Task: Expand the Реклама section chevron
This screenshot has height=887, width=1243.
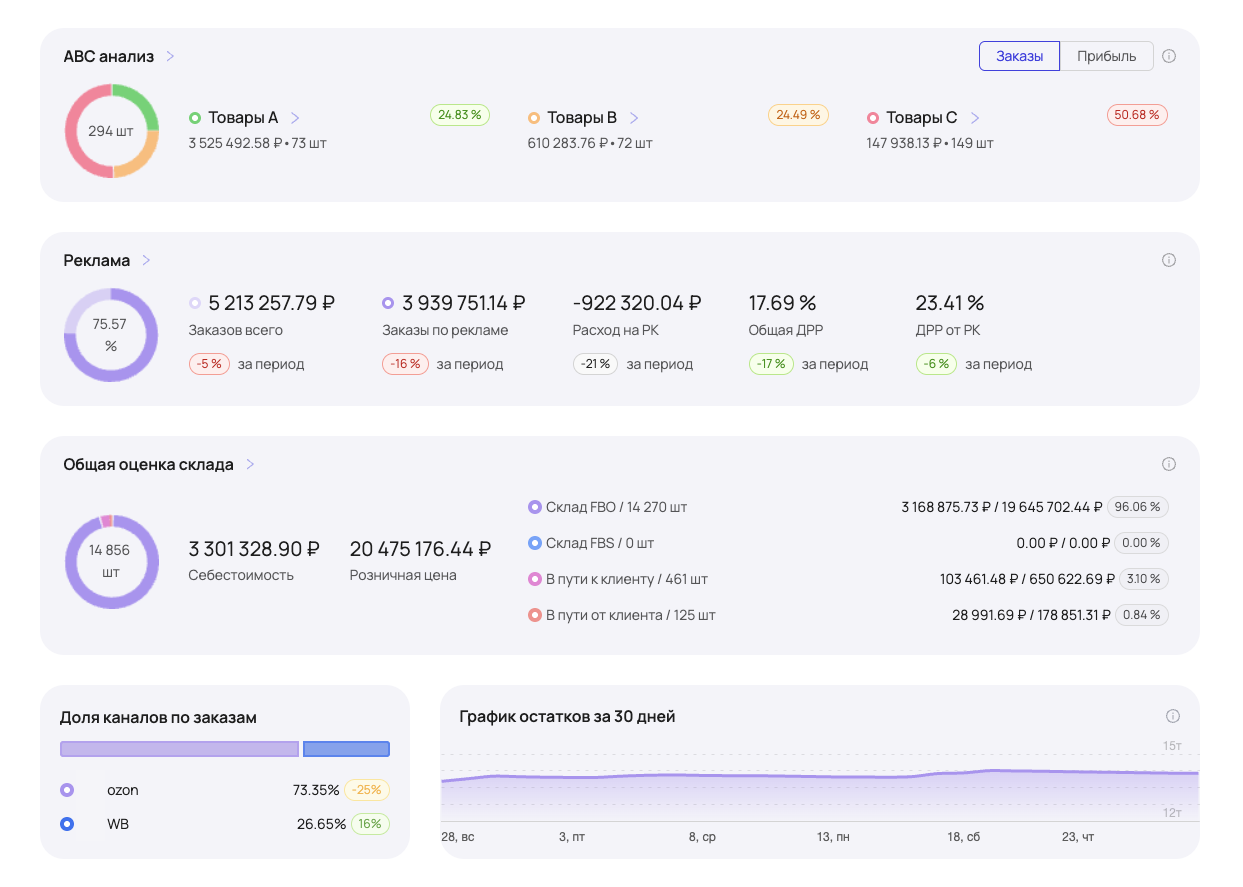Action: click(146, 260)
